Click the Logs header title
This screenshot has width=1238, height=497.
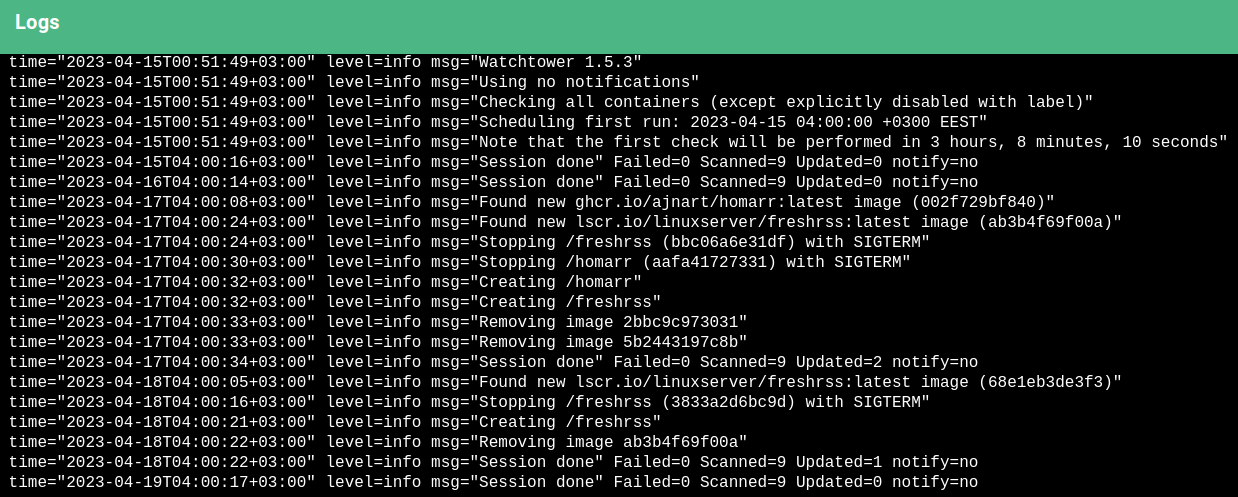coord(37,22)
